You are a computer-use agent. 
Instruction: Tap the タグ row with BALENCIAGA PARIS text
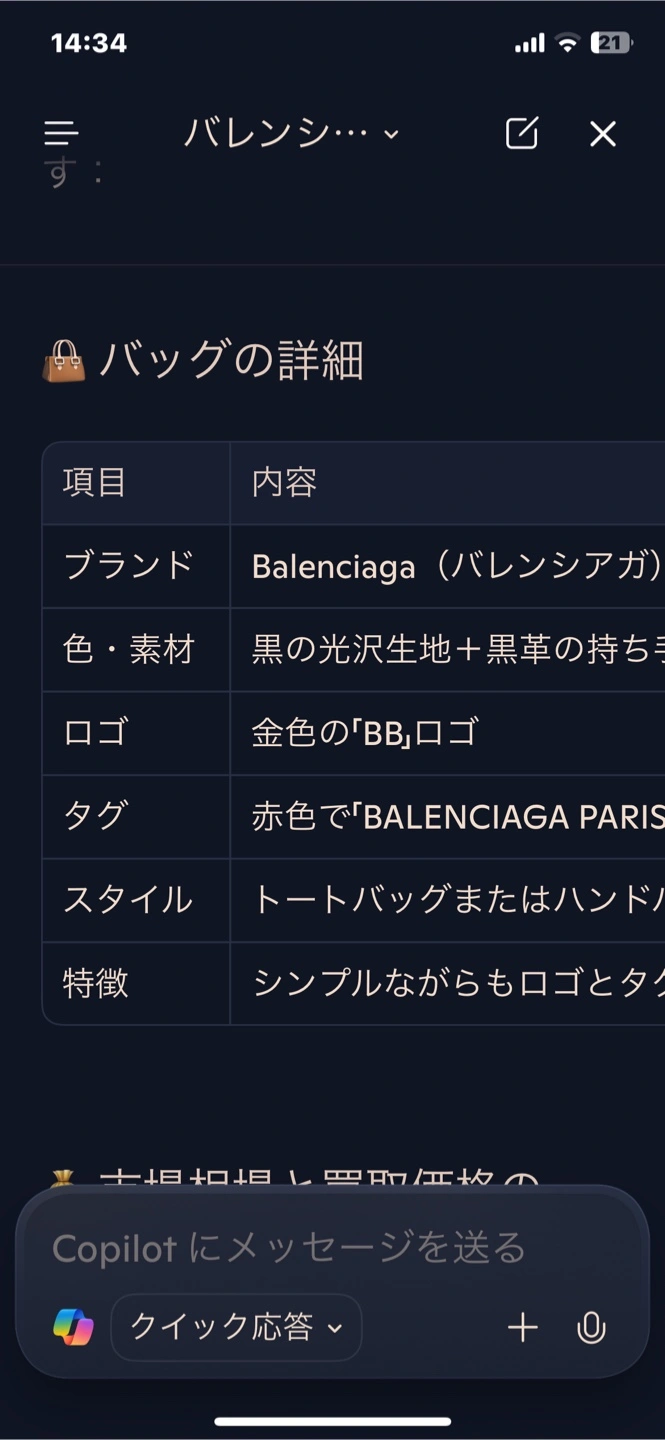click(x=354, y=816)
